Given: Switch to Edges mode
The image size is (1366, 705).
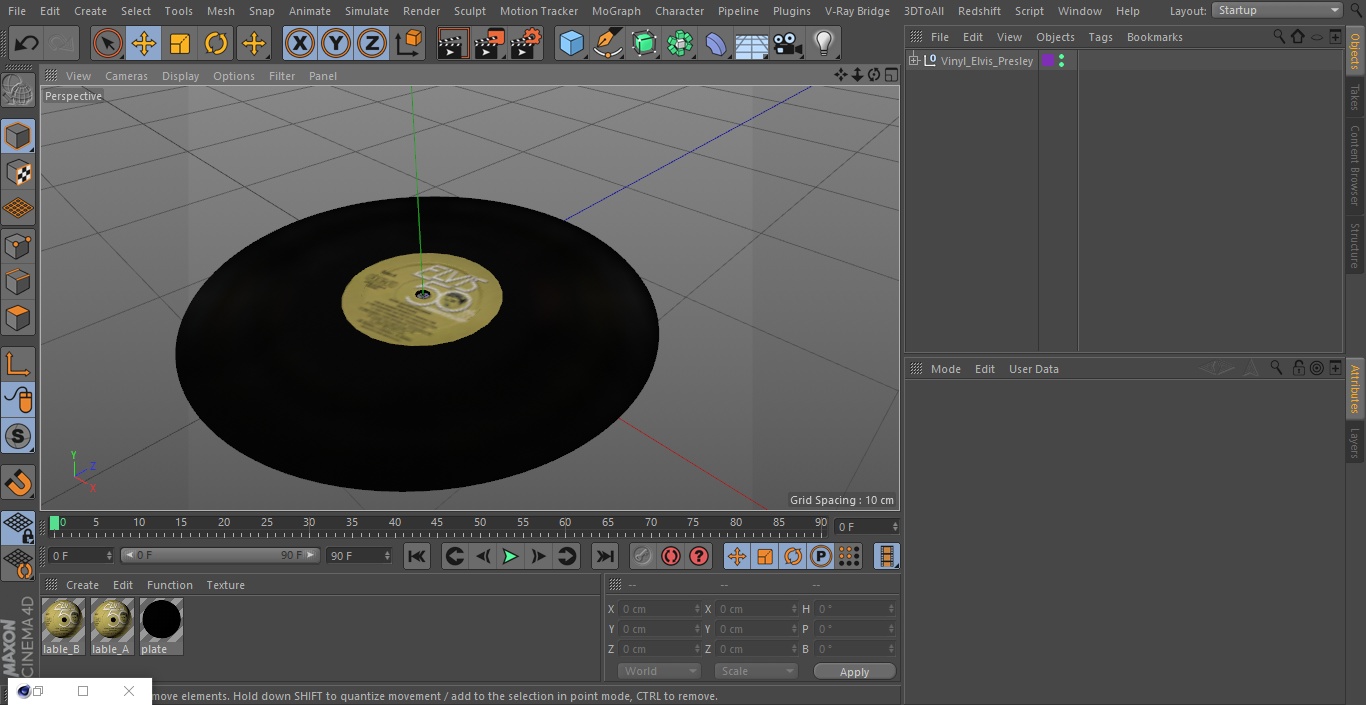Looking at the screenshot, I should point(18,281).
